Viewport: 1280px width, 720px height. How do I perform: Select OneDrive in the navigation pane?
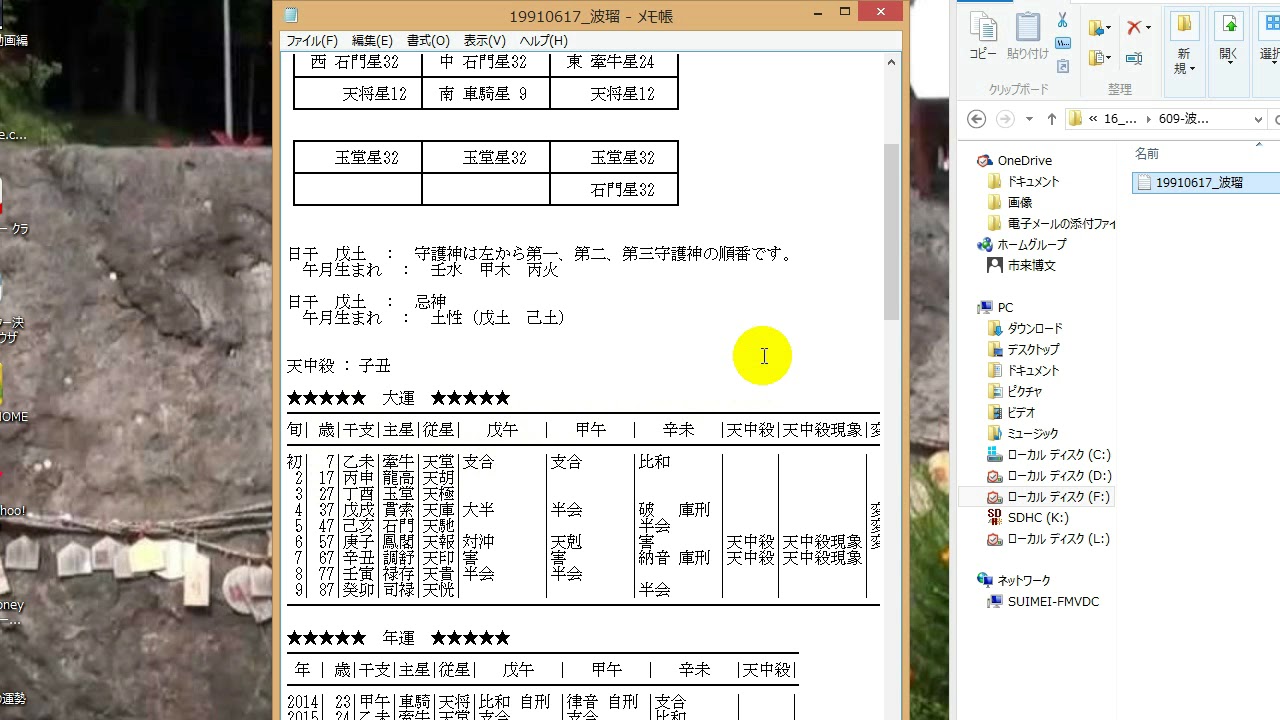[1024, 160]
